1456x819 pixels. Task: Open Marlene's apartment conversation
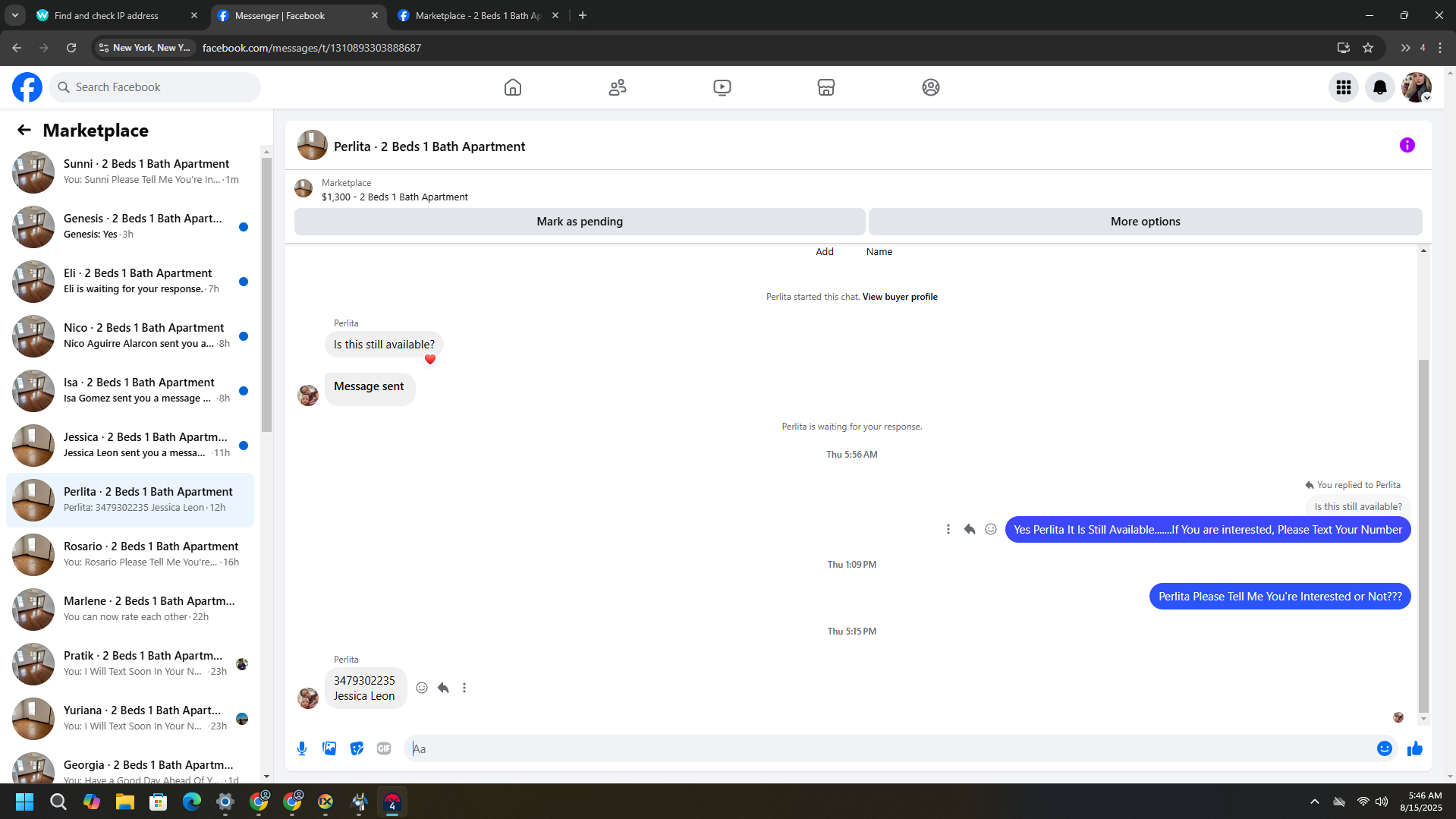(130, 609)
